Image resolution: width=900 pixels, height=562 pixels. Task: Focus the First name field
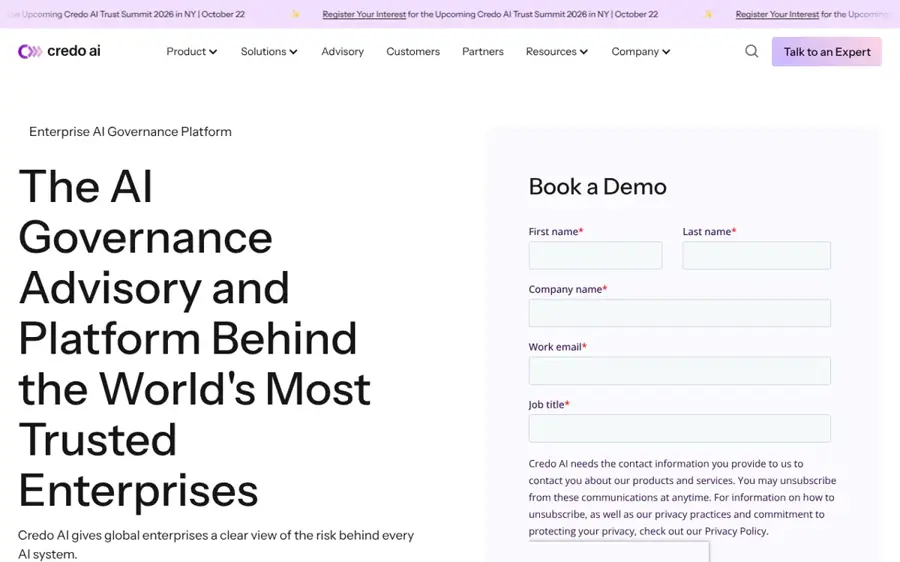(x=595, y=255)
